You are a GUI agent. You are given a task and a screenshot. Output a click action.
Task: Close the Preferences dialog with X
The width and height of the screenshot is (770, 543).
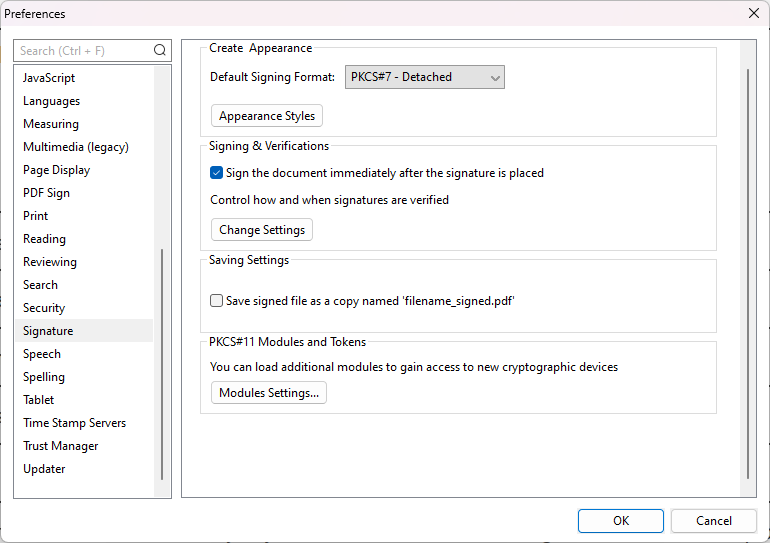point(754,13)
